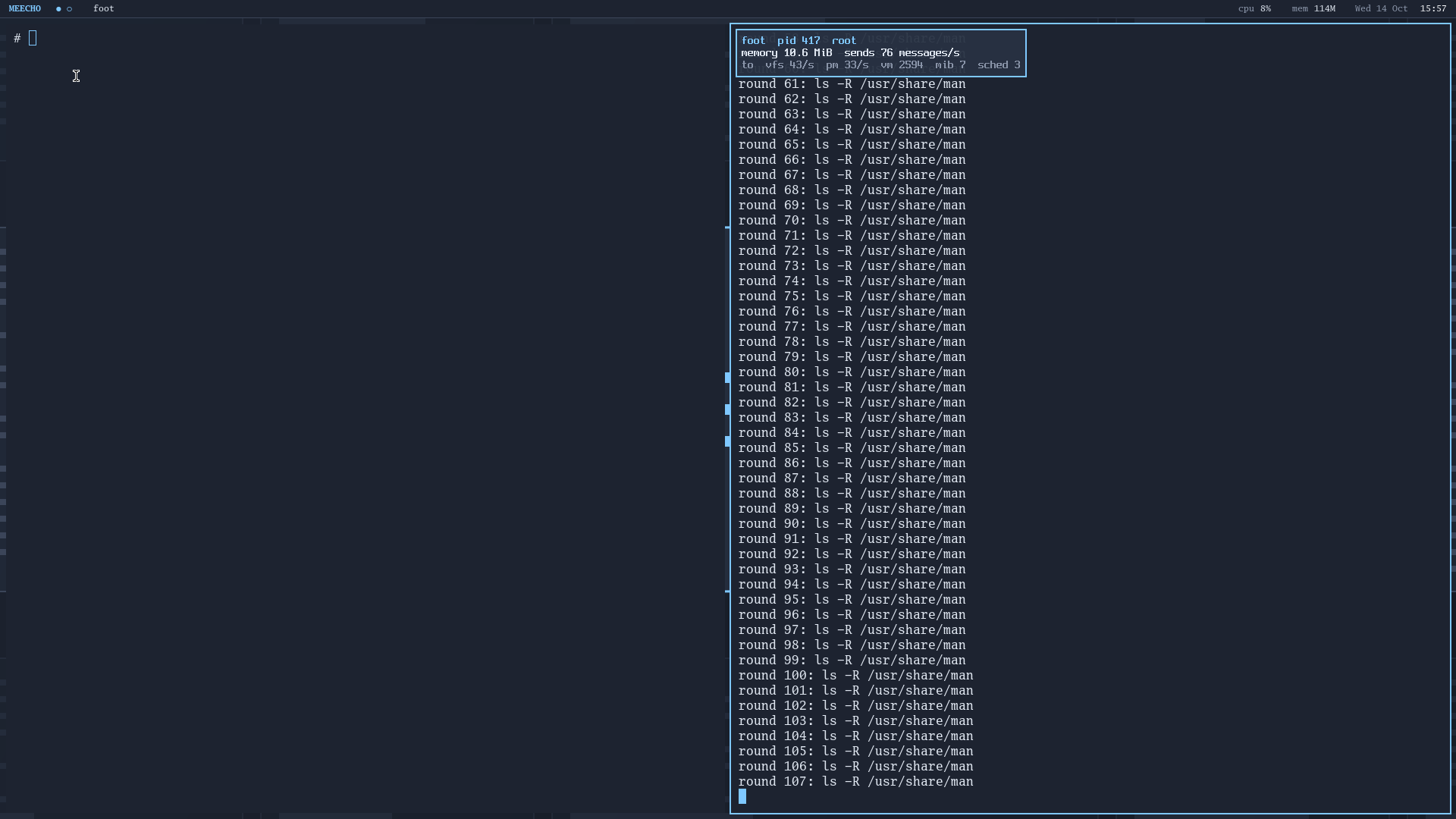
Task: Click the 'round 105' output line
Action: (855, 752)
